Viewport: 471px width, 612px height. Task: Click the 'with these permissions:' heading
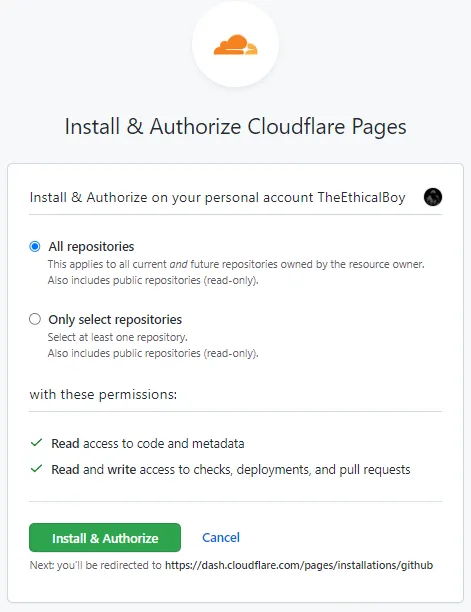click(103, 394)
